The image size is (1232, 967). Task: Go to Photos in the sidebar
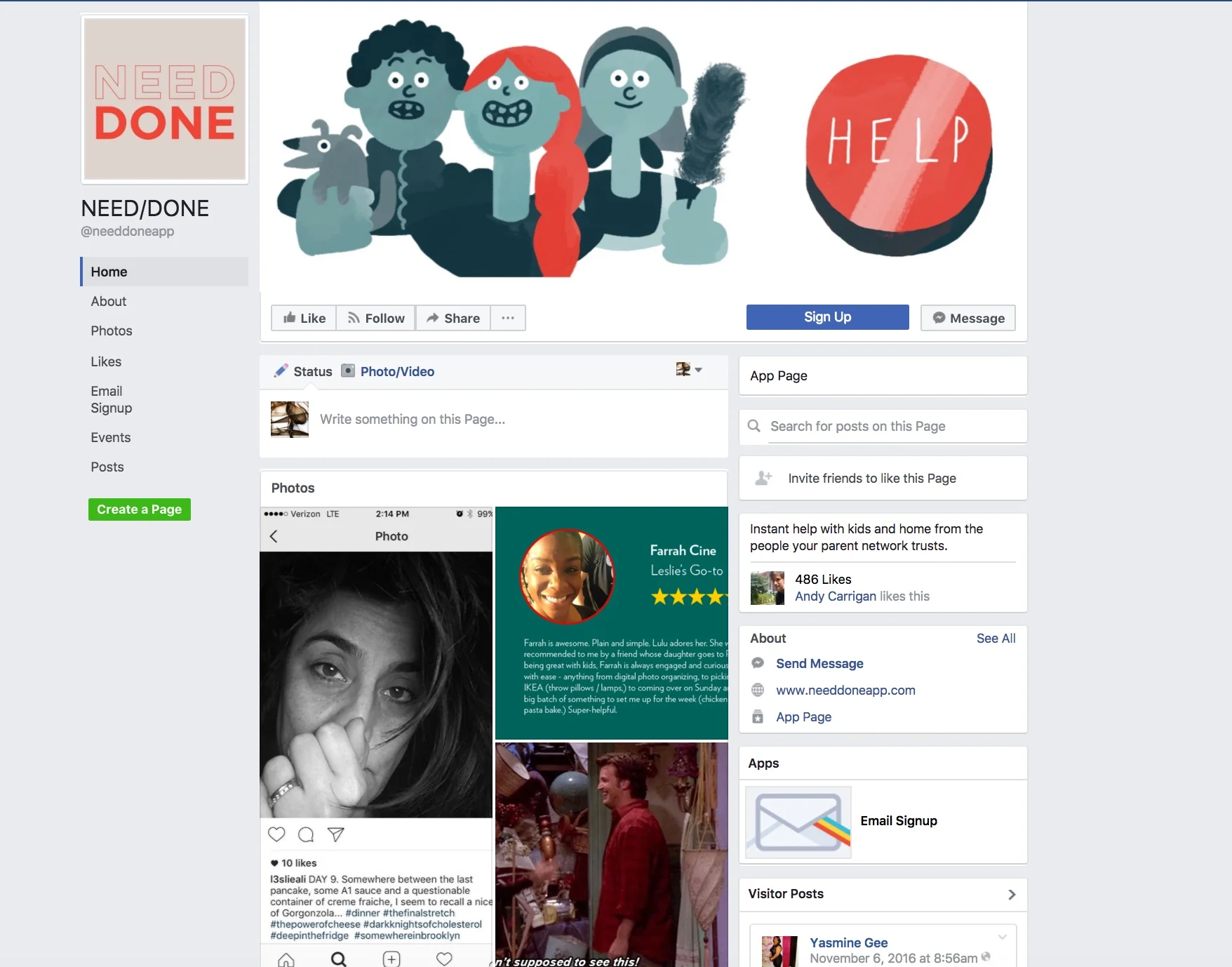pos(111,331)
